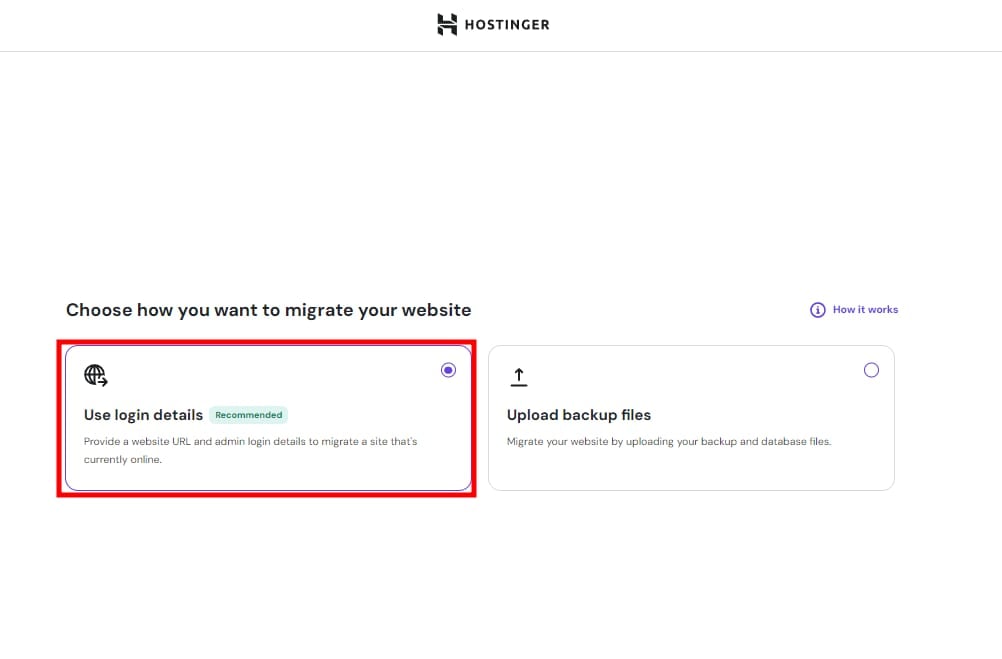
Task: Select the Use login details radio button
Action: click(x=448, y=370)
